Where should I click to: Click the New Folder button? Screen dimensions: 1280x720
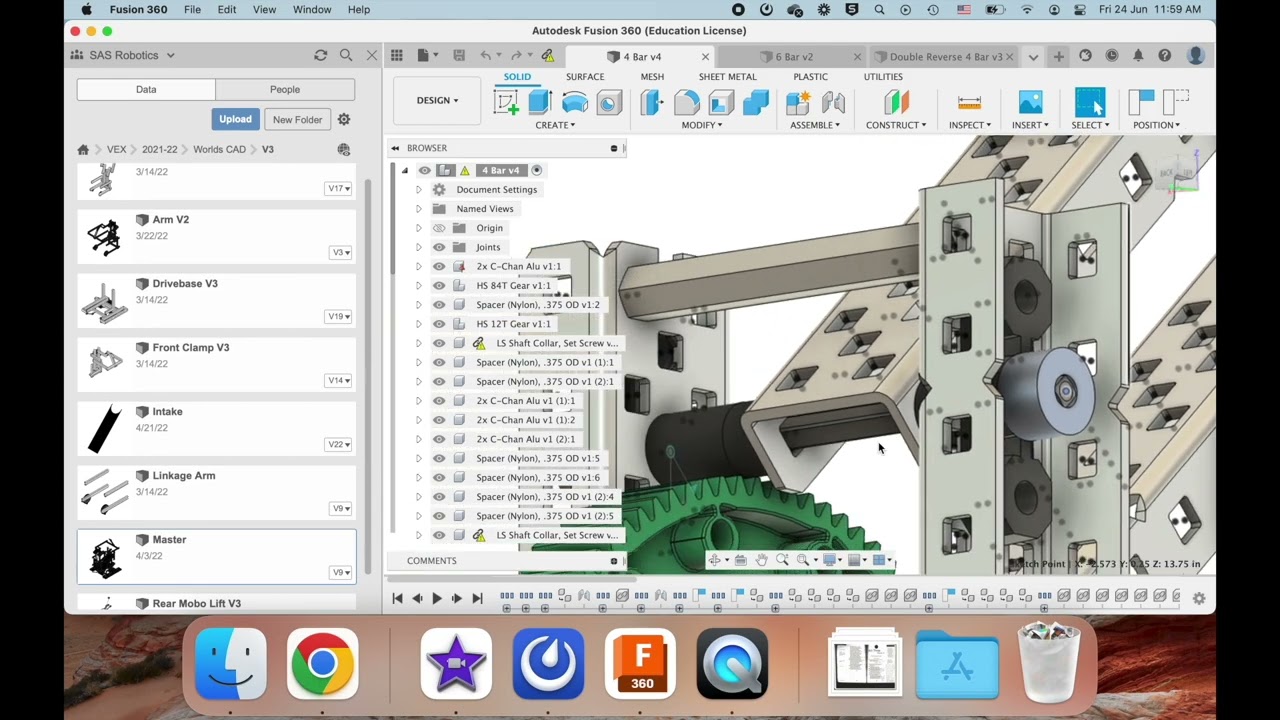[x=297, y=120]
